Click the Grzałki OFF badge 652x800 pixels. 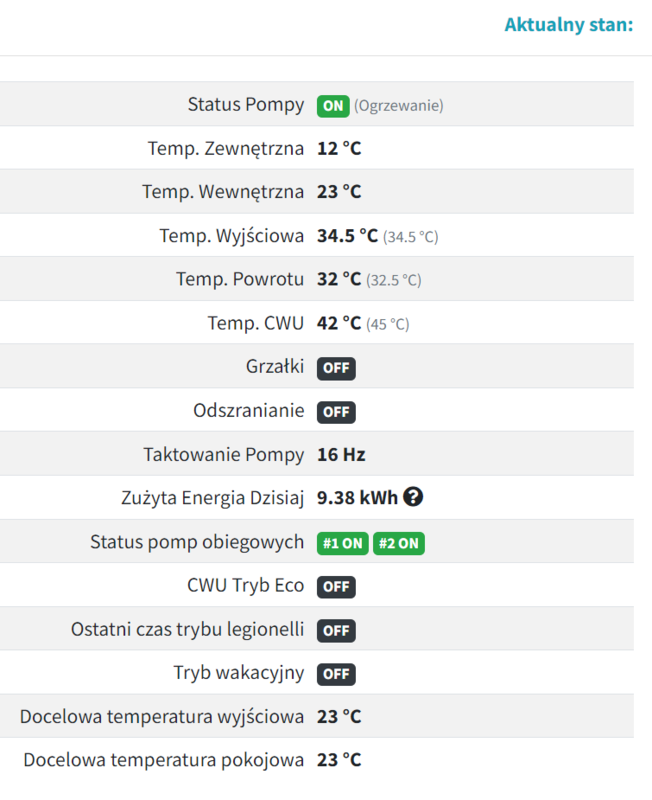click(x=336, y=368)
